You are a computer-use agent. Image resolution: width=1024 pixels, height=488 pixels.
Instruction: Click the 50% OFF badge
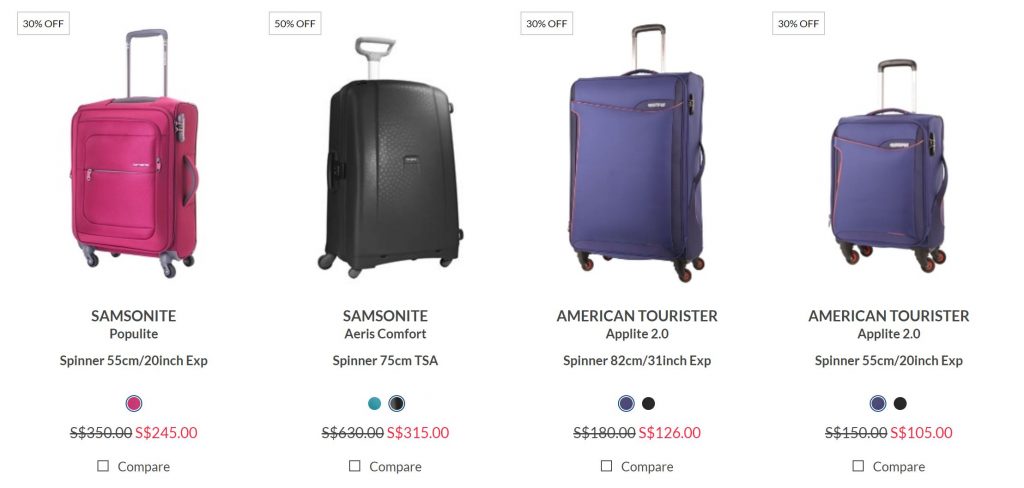pos(295,23)
